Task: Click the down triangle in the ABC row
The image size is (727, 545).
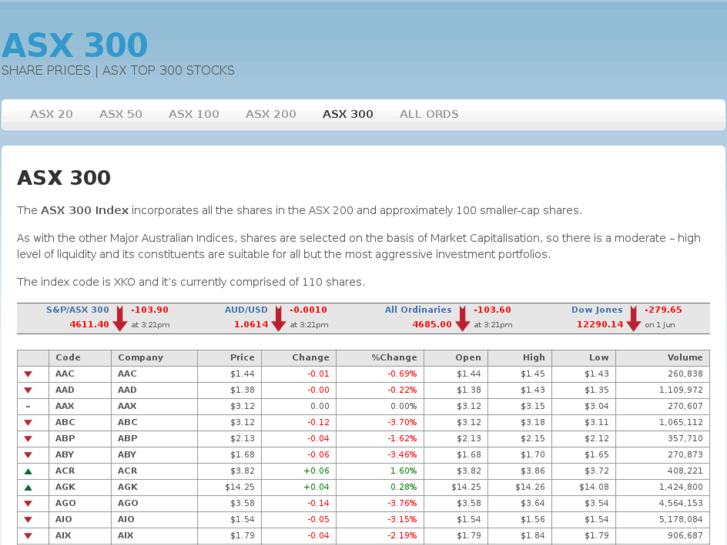Action: [28, 423]
